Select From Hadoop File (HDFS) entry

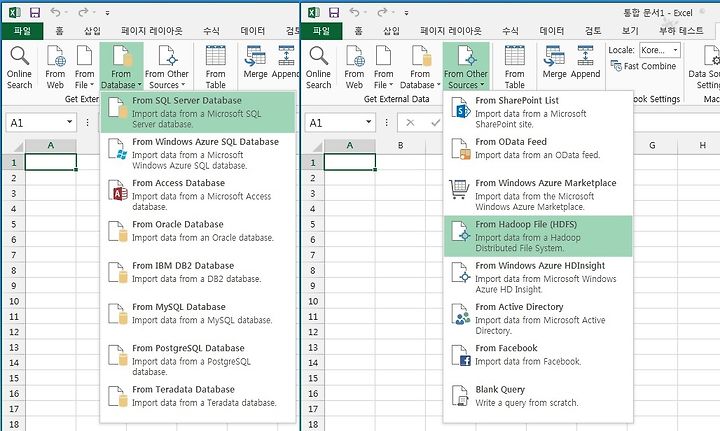tap(538, 236)
